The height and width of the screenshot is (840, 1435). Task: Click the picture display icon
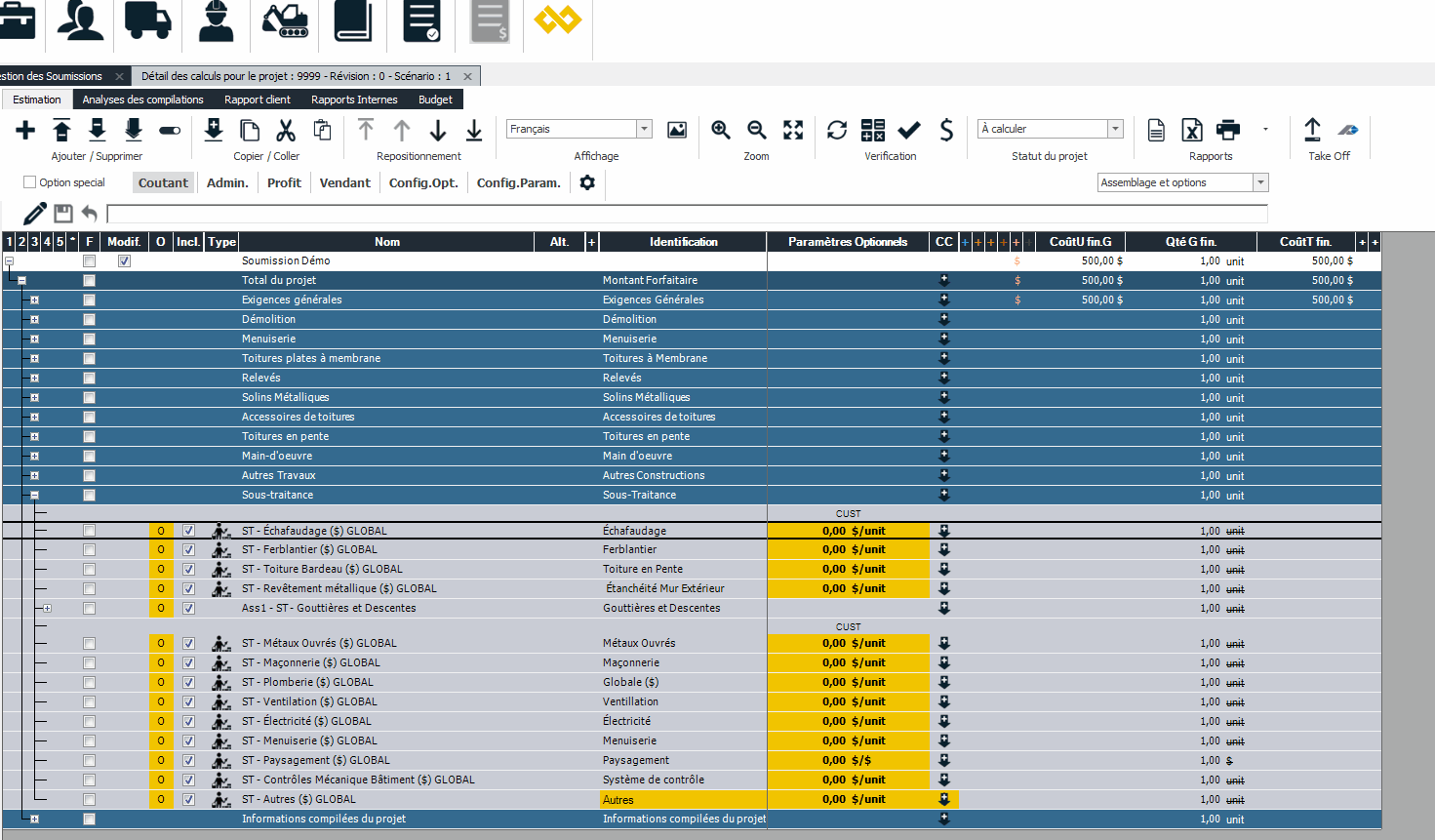677,130
